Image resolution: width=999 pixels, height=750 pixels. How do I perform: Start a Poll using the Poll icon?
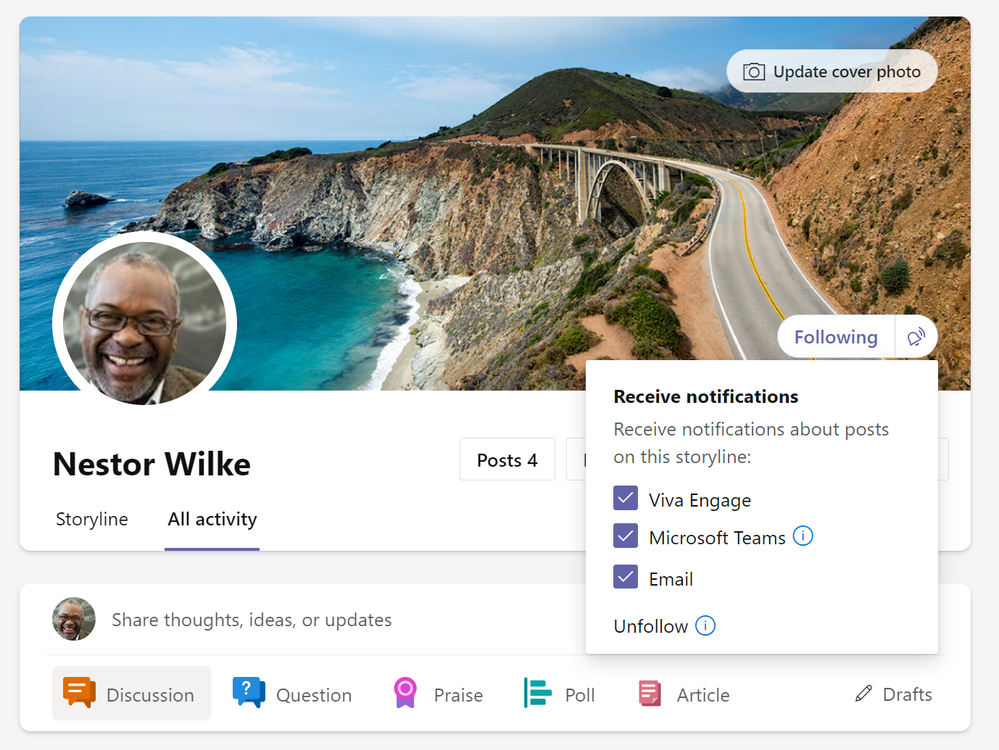pos(538,693)
